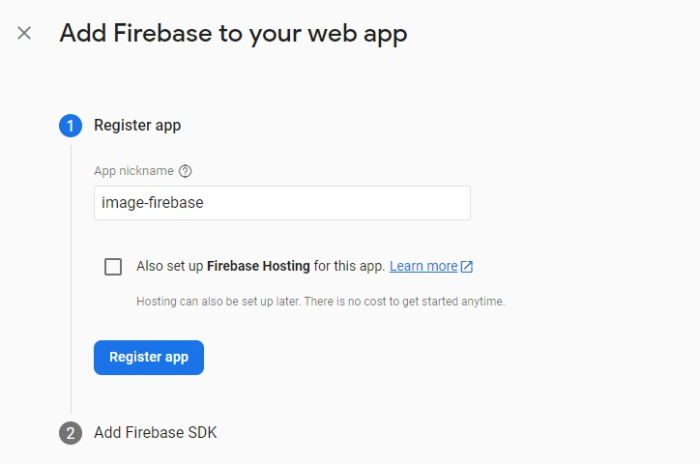This screenshot has width=700, height=464.
Task: Click the App nickname help icon
Action: [x=185, y=171]
